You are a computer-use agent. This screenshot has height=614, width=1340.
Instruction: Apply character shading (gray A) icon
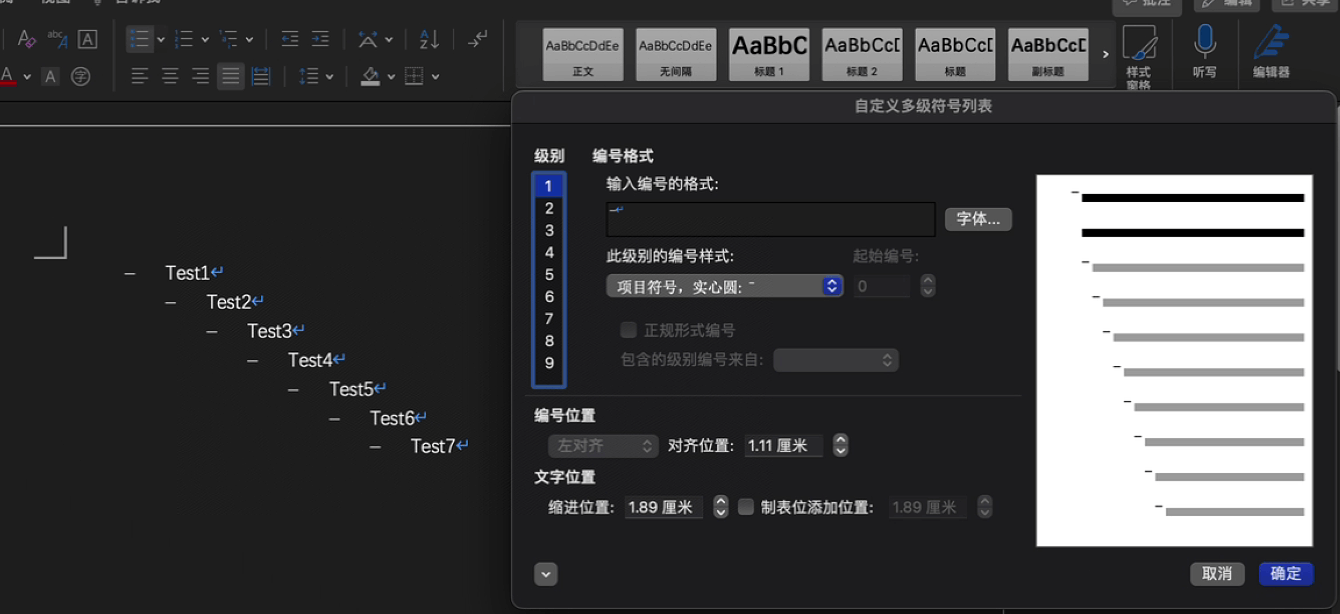[51, 76]
